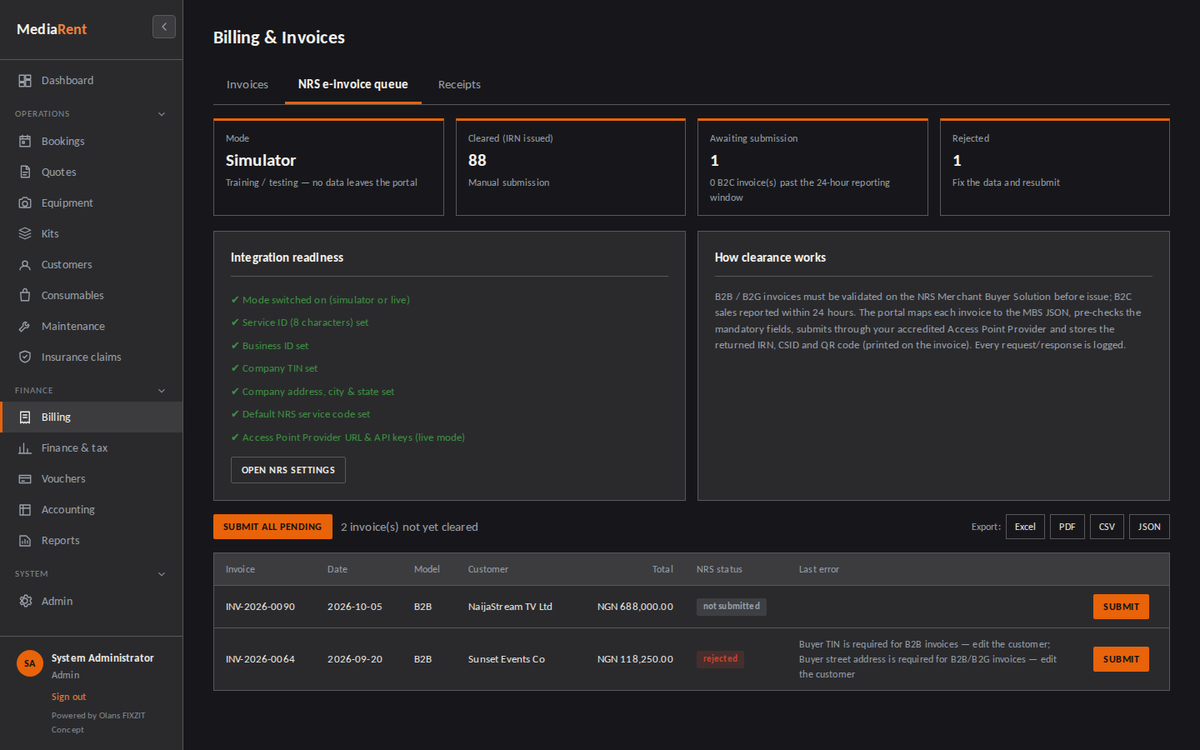Image resolution: width=1200 pixels, height=750 pixels.
Task: Click the Mode Simulator card
Action: coord(329,167)
